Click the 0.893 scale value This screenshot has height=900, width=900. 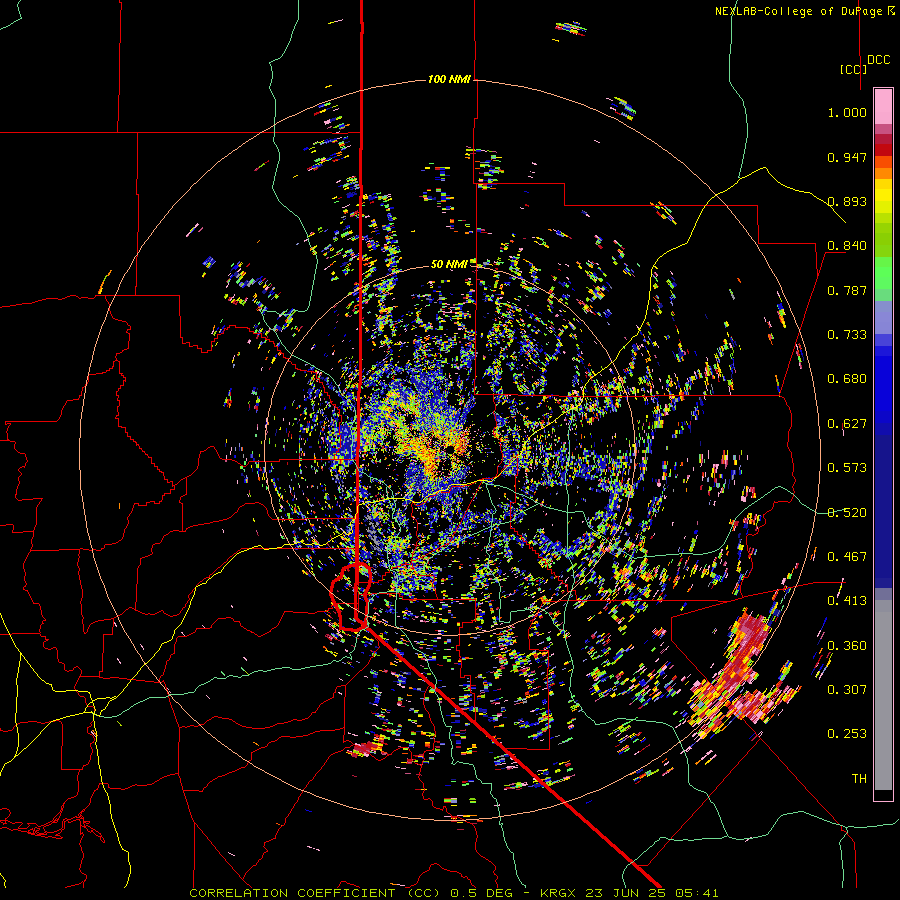[847, 201]
